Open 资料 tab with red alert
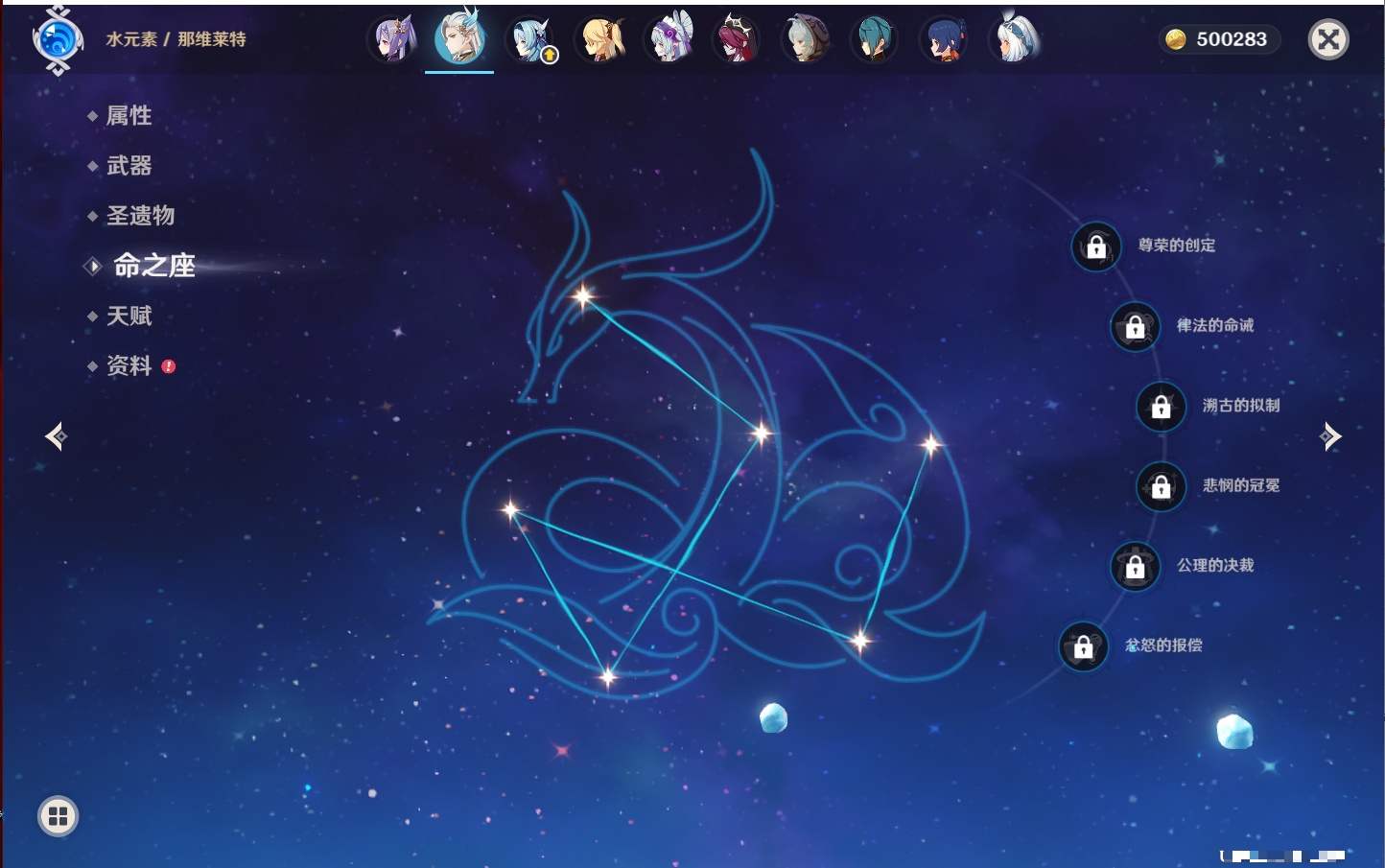This screenshot has width=1385, height=868. tap(129, 365)
